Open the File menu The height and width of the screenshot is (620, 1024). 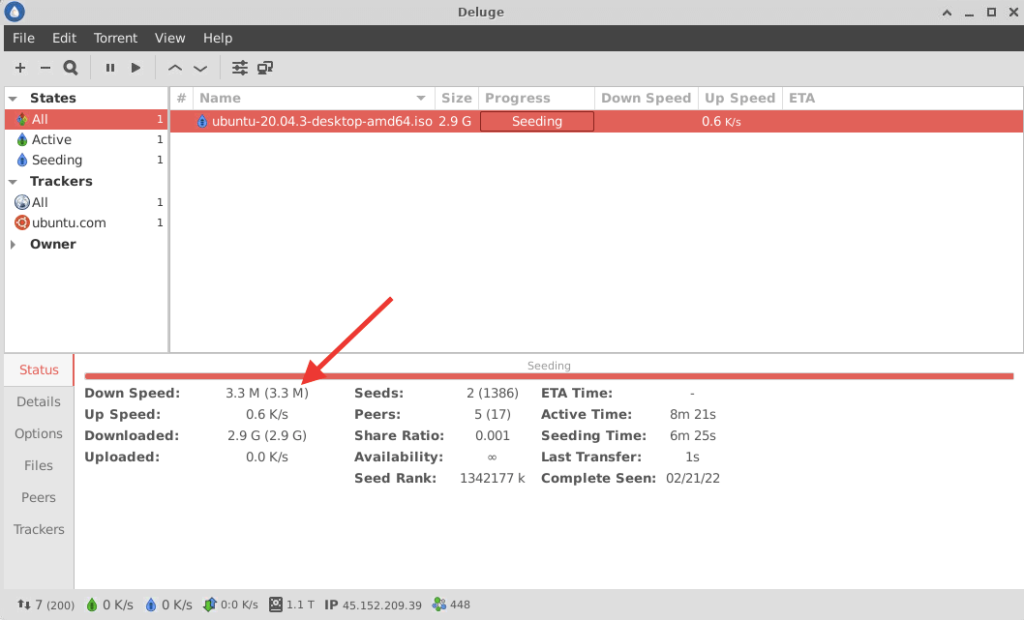[24, 38]
